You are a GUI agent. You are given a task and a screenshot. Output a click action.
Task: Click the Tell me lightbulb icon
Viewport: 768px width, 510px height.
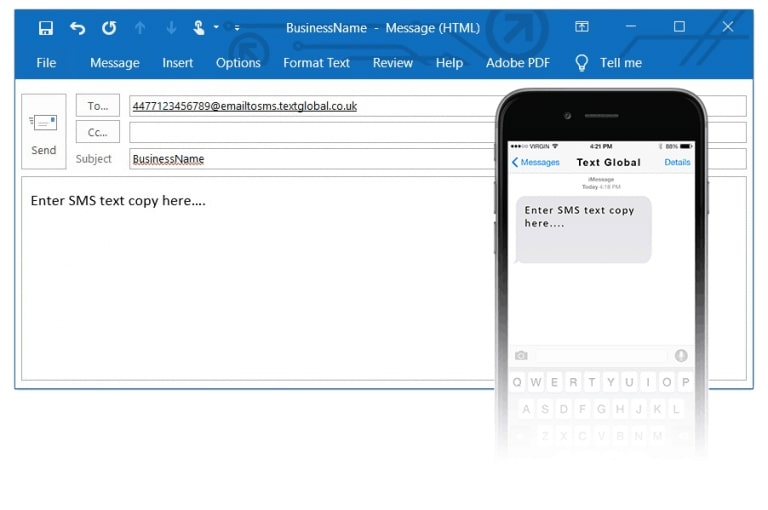click(581, 63)
